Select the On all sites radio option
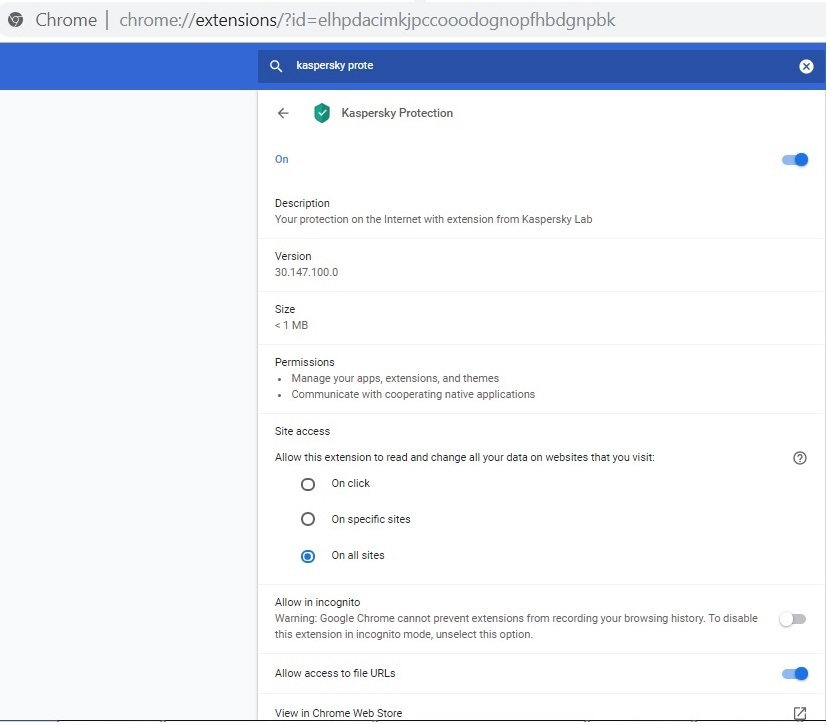 click(x=308, y=556)
